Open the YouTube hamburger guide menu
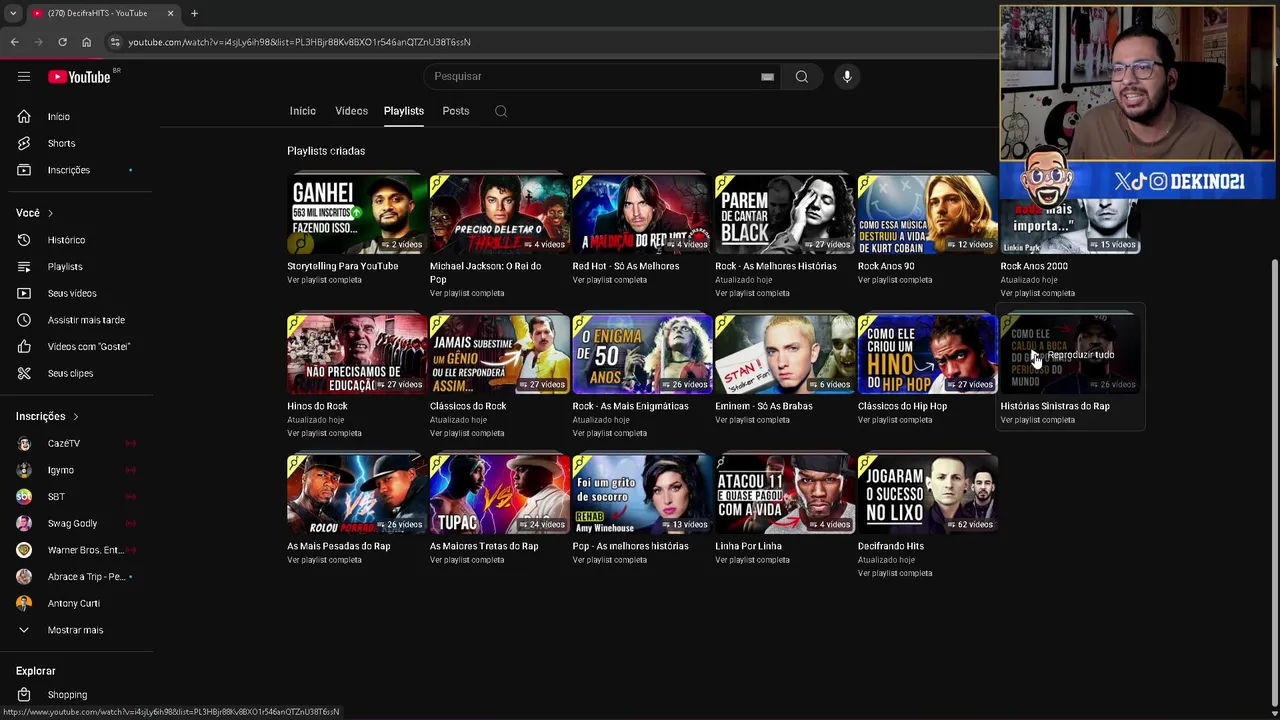The image size is (1280, 720). click(24, 76)
